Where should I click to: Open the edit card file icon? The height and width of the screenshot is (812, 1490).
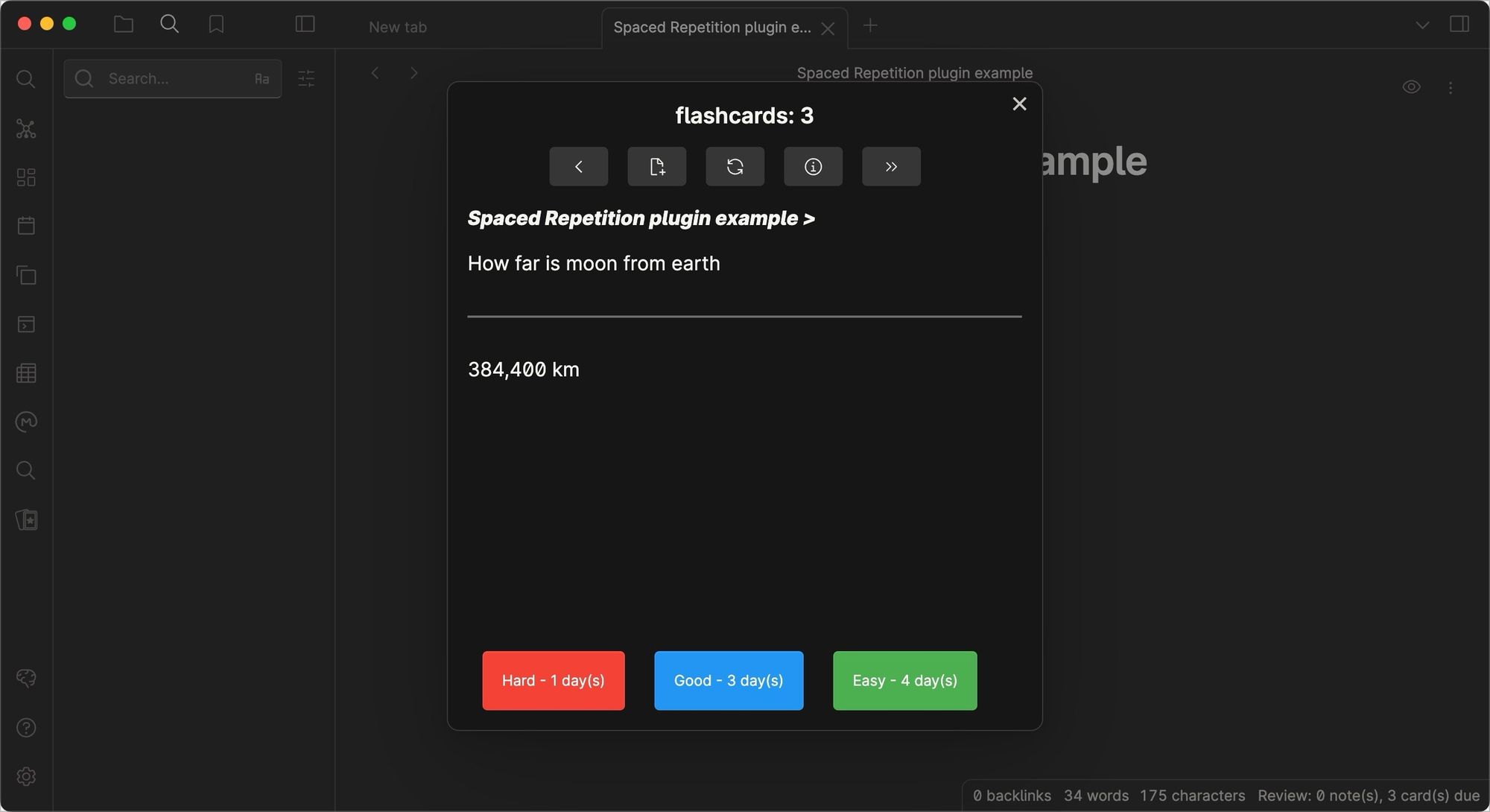pyautogui.click(x=656, y=166)
